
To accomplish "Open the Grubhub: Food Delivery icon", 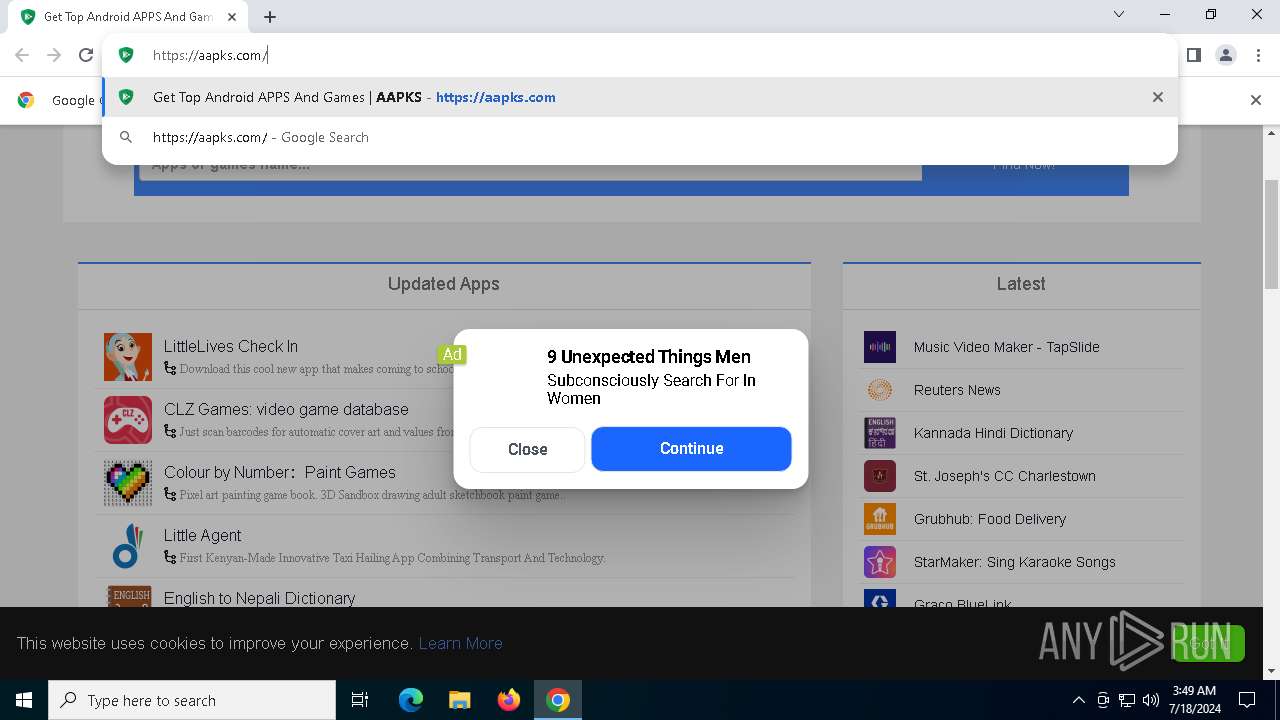I will point(880,519).
